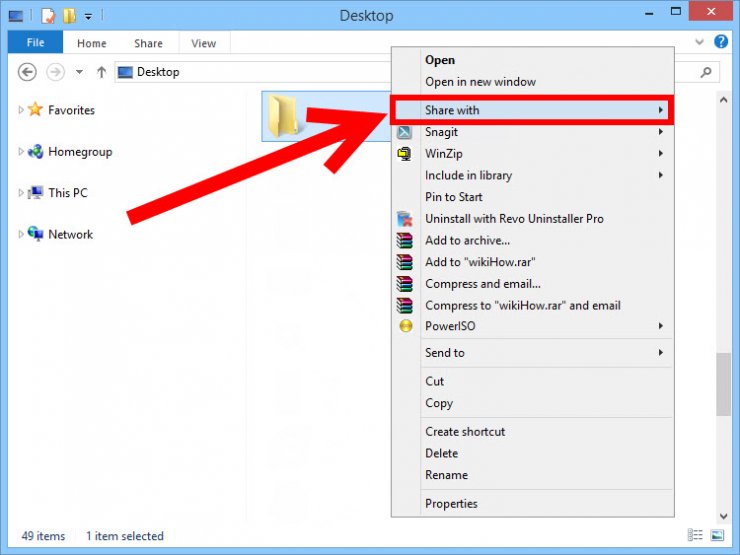Choose Compress and email...
The image size is (740, 555).
pos(532,284)
